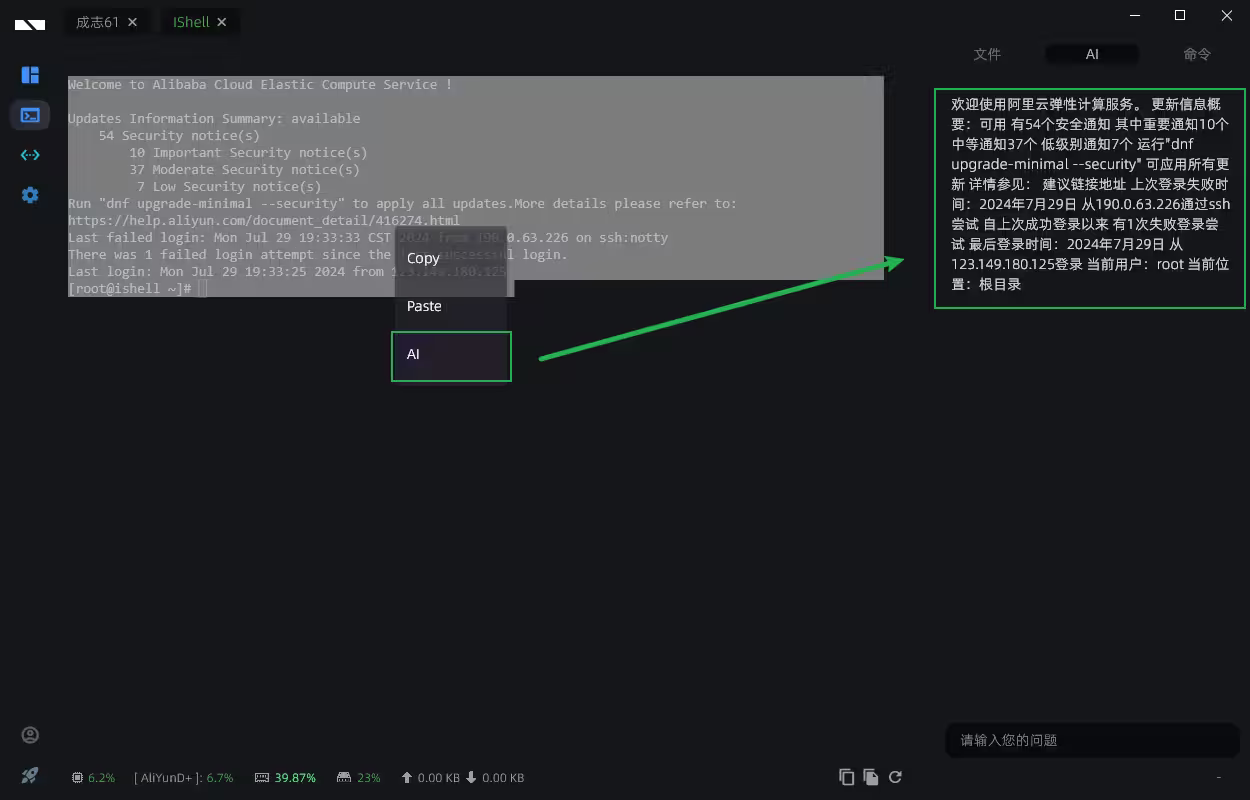Click the copy icon in bottom toolbar
The image size is (1250, 800).
tap(846, 777)
